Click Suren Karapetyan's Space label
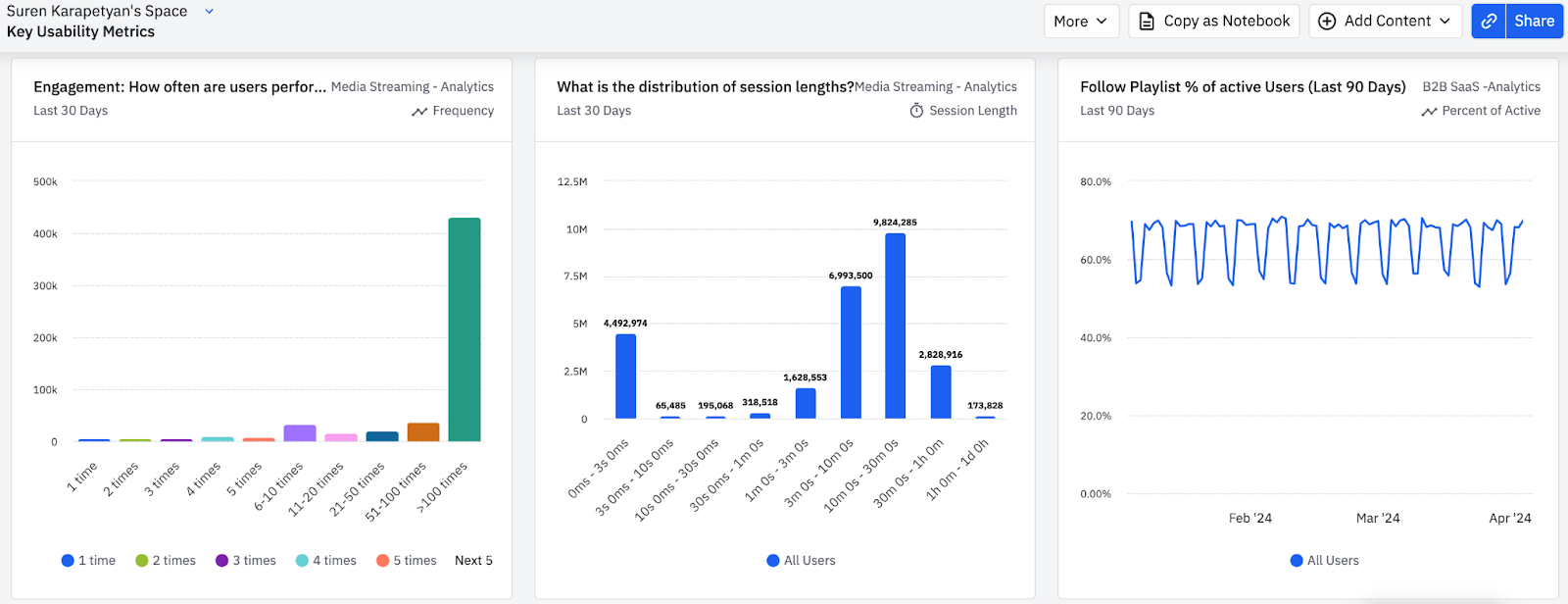The image size is (1568, 604). point(97,11)
